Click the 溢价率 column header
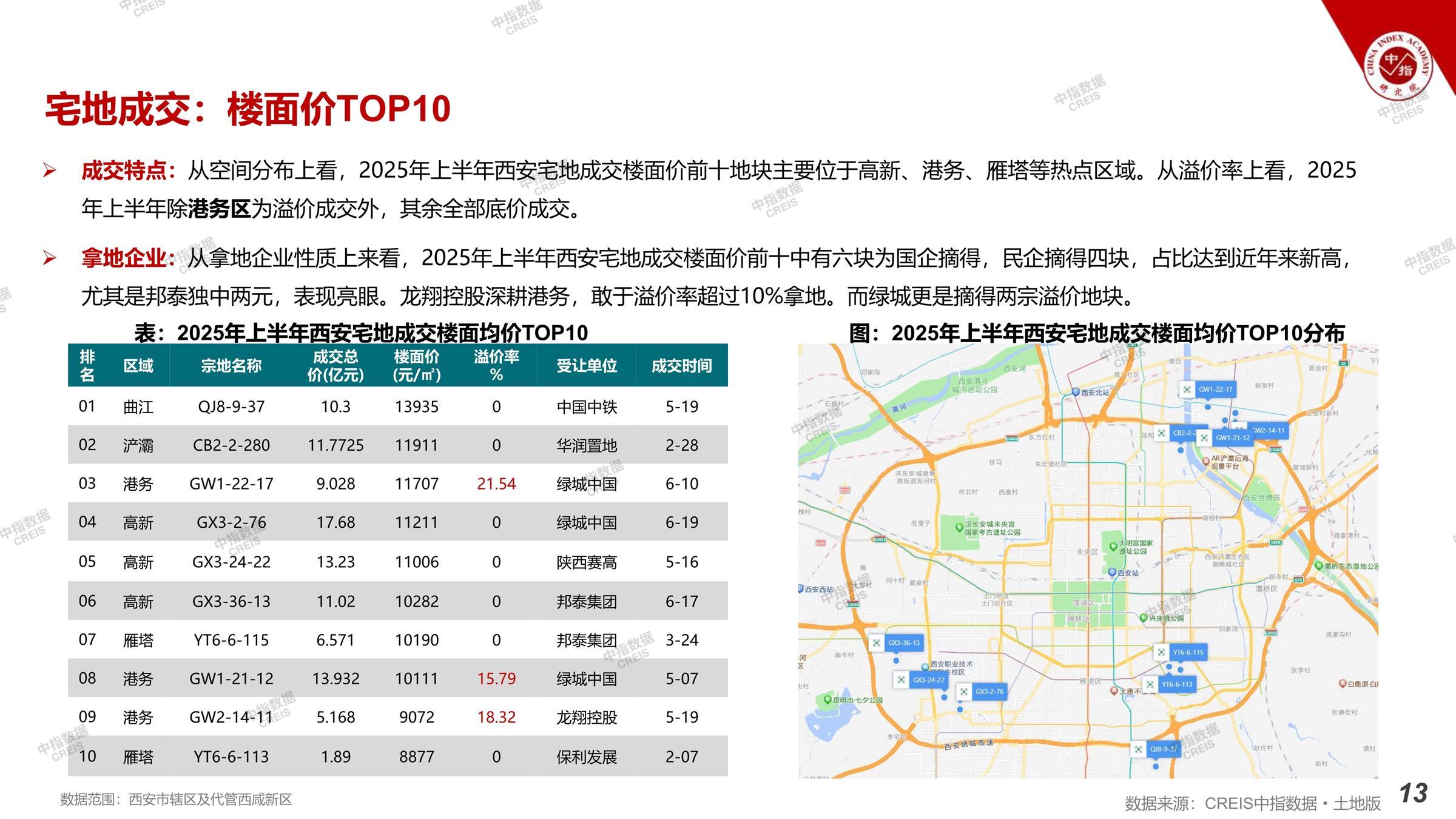The height and width of the screenshot is (819, 1456). click(x=496, y=365)
